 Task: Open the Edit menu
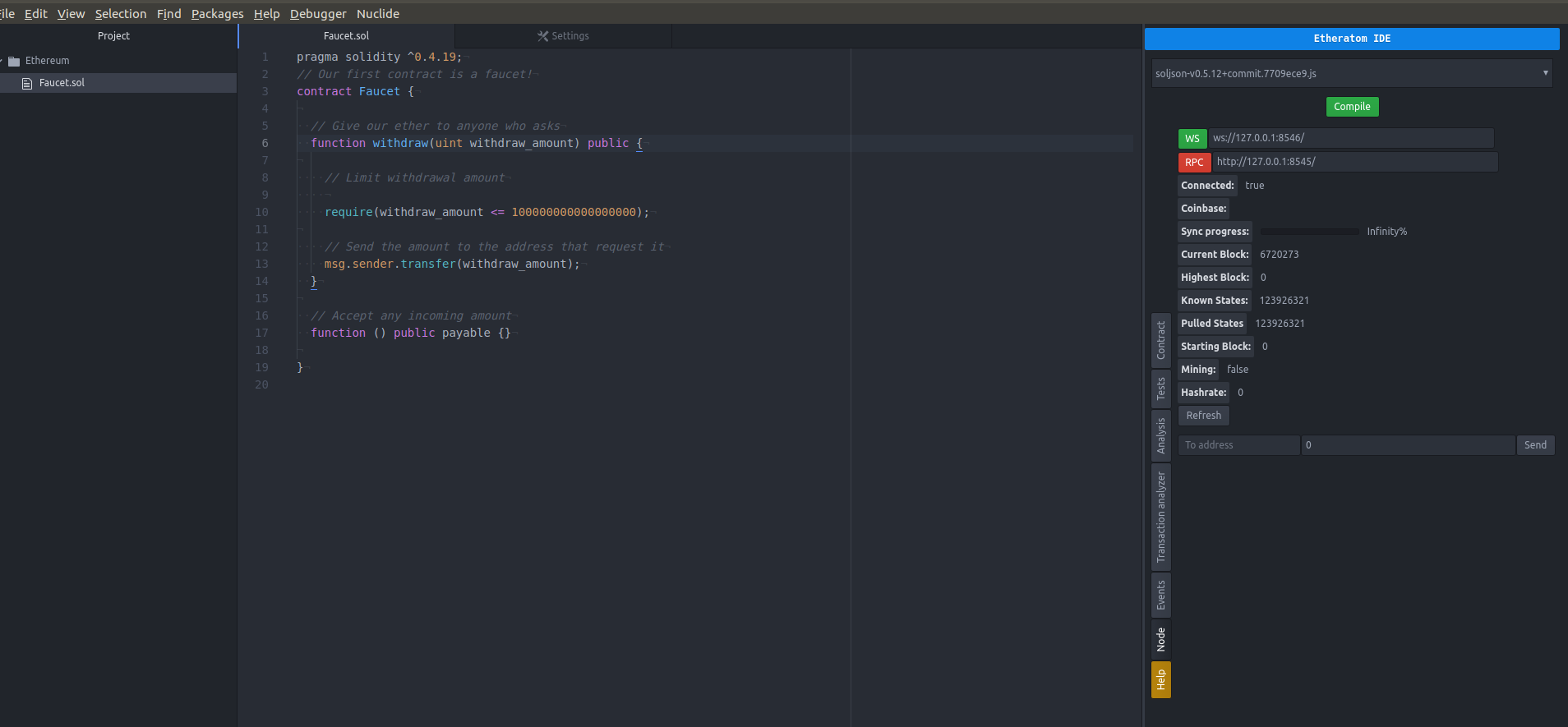coord(35,13)
